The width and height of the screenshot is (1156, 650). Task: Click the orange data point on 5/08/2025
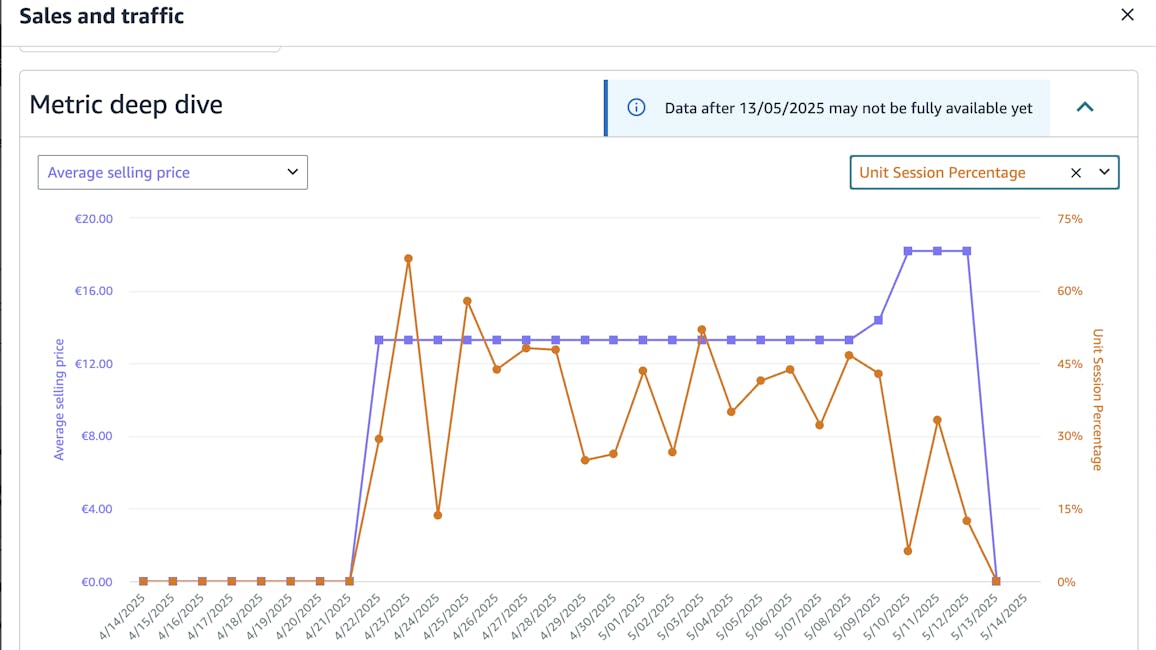(x=849, y=355)
